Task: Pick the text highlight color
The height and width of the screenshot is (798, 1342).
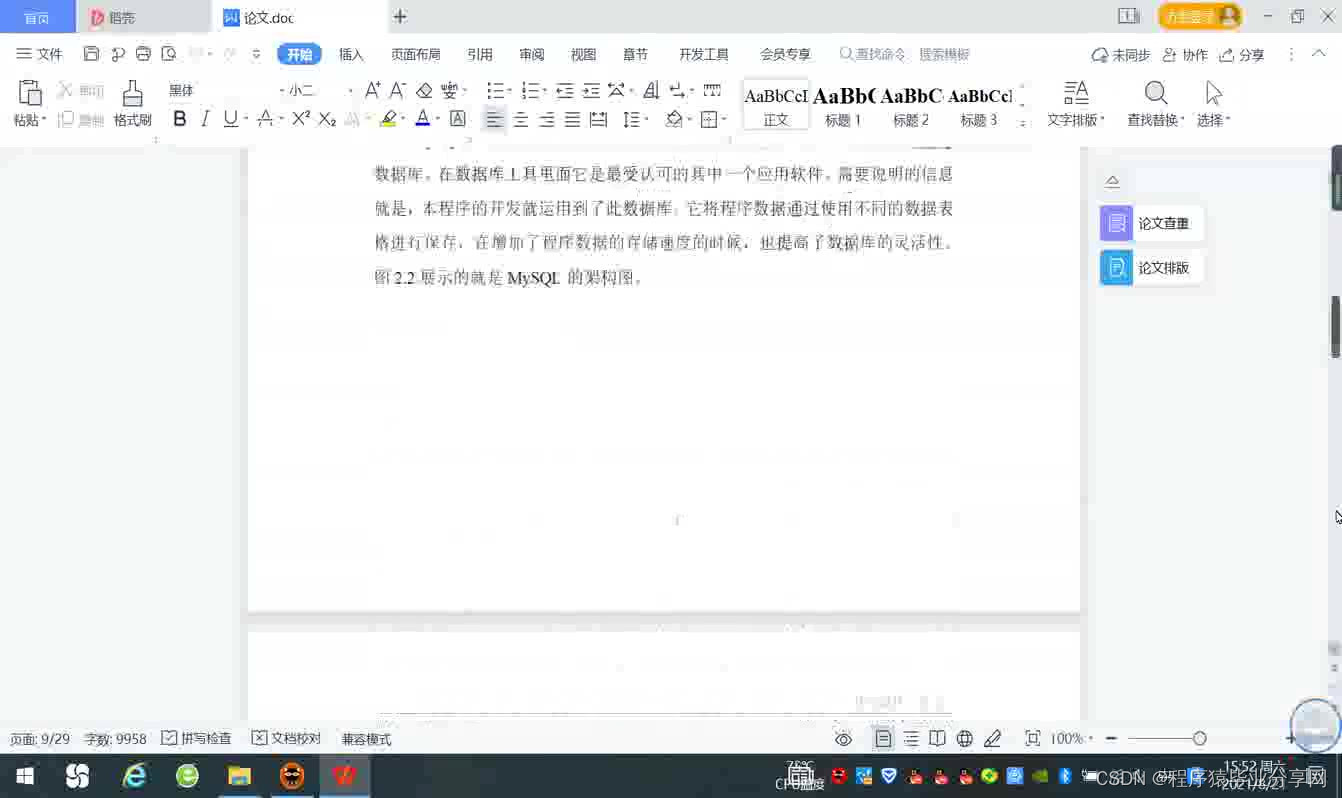Action: coord(388,119)
